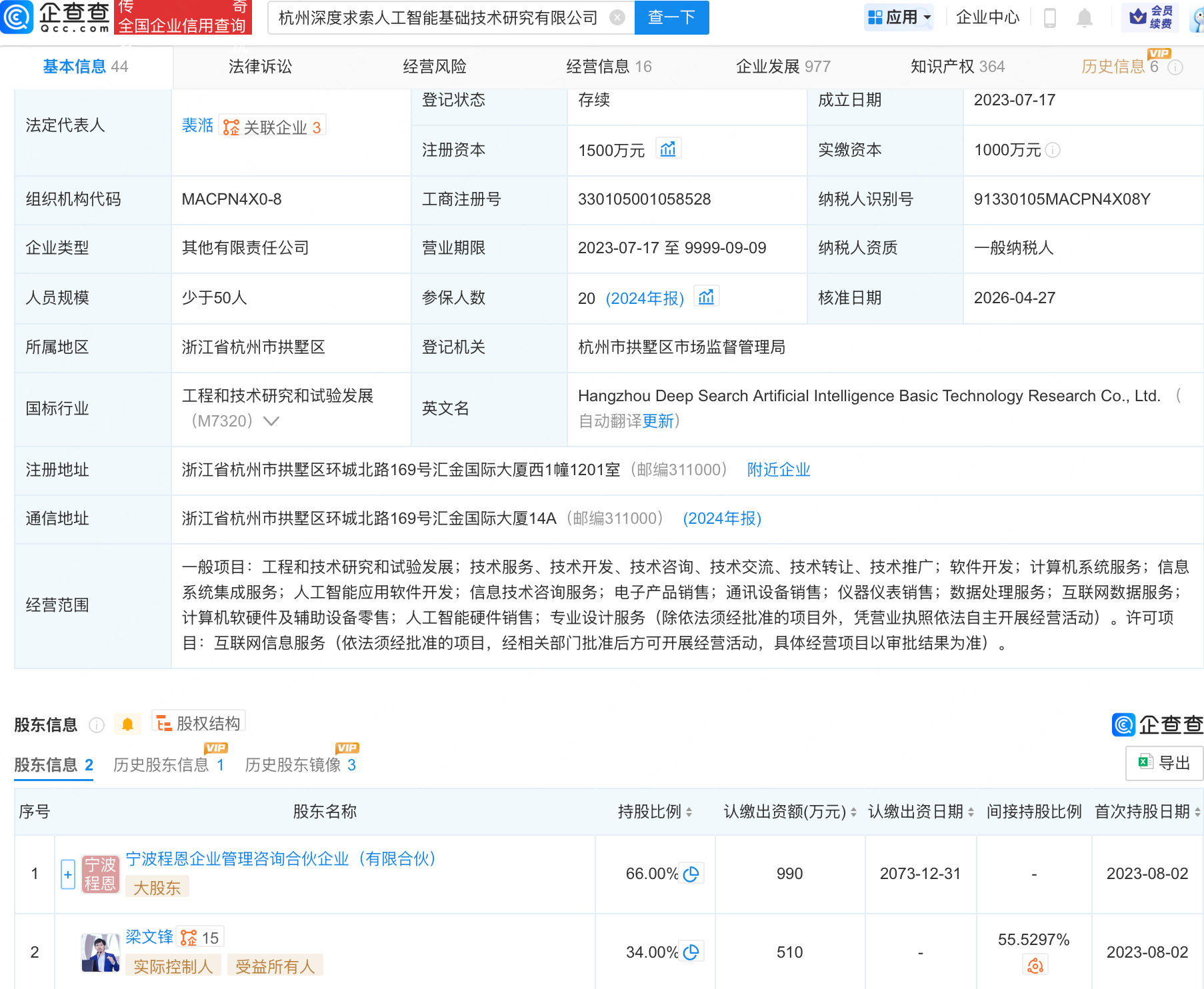Open the 知识产权 tab
Viewport: 1204px width, 989px height.
point(957,67)
